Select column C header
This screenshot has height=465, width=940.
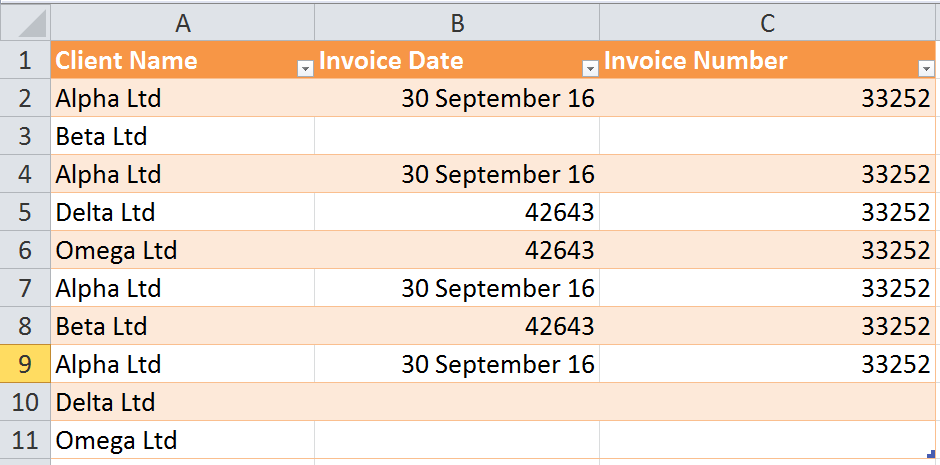[767, 23]
